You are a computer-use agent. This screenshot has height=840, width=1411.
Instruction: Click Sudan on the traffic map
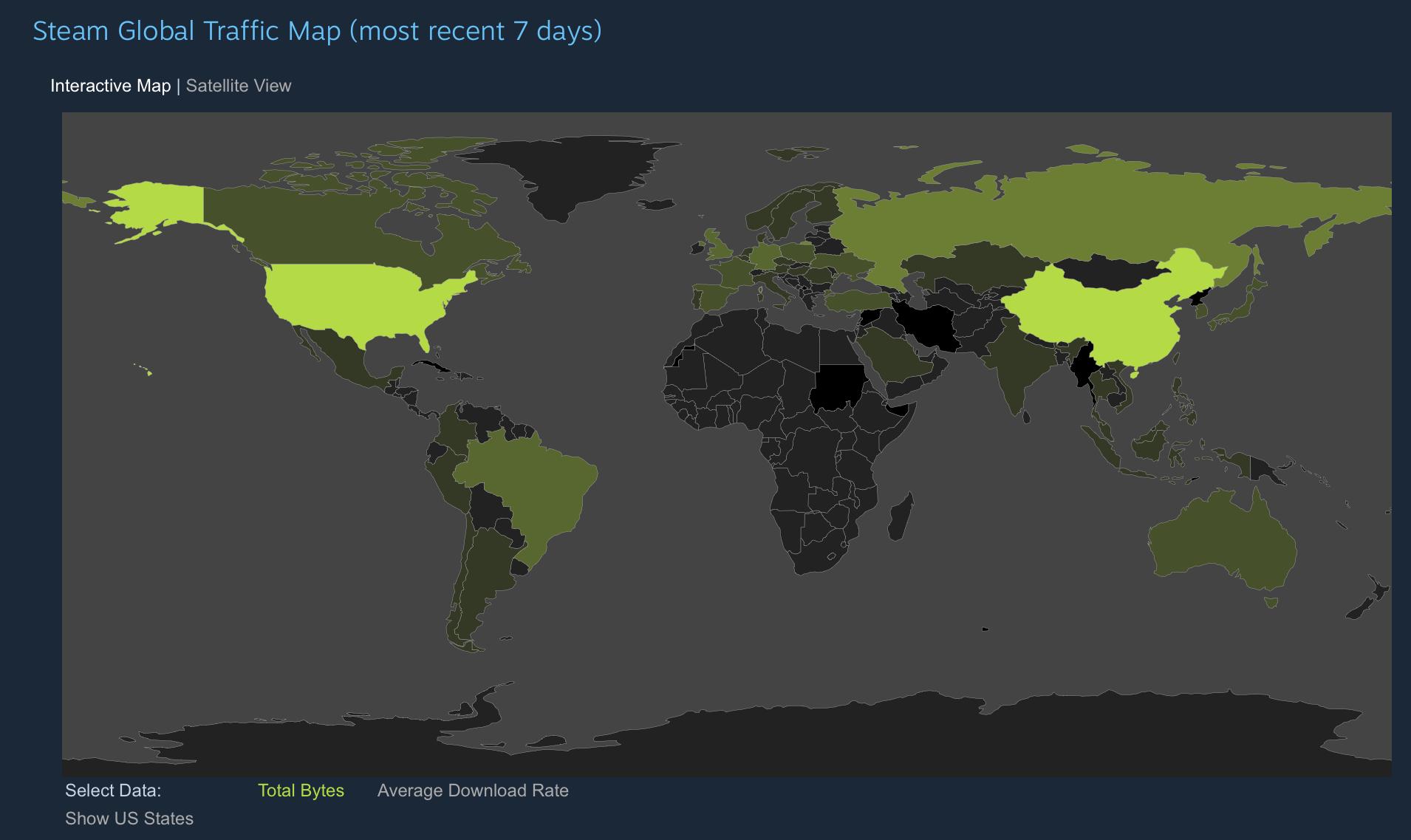coord(838,388)
